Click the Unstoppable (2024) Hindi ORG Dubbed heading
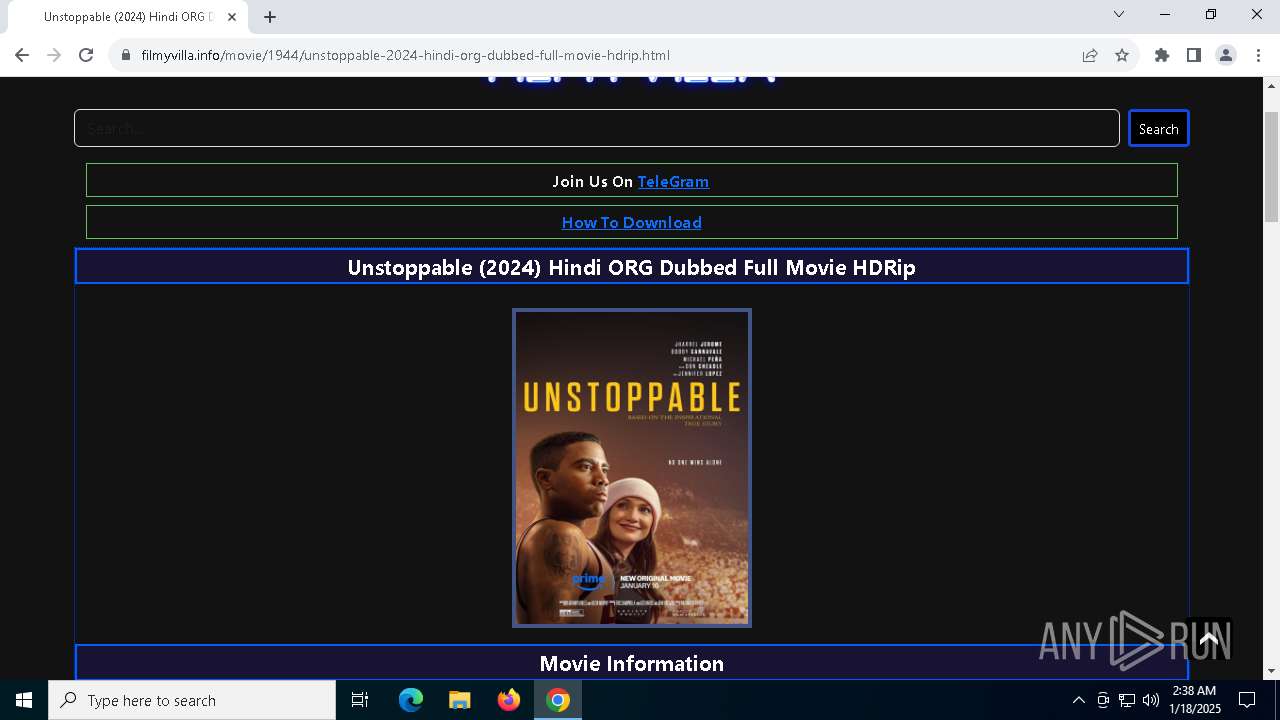1280x720 pixels. coord(632,267)
